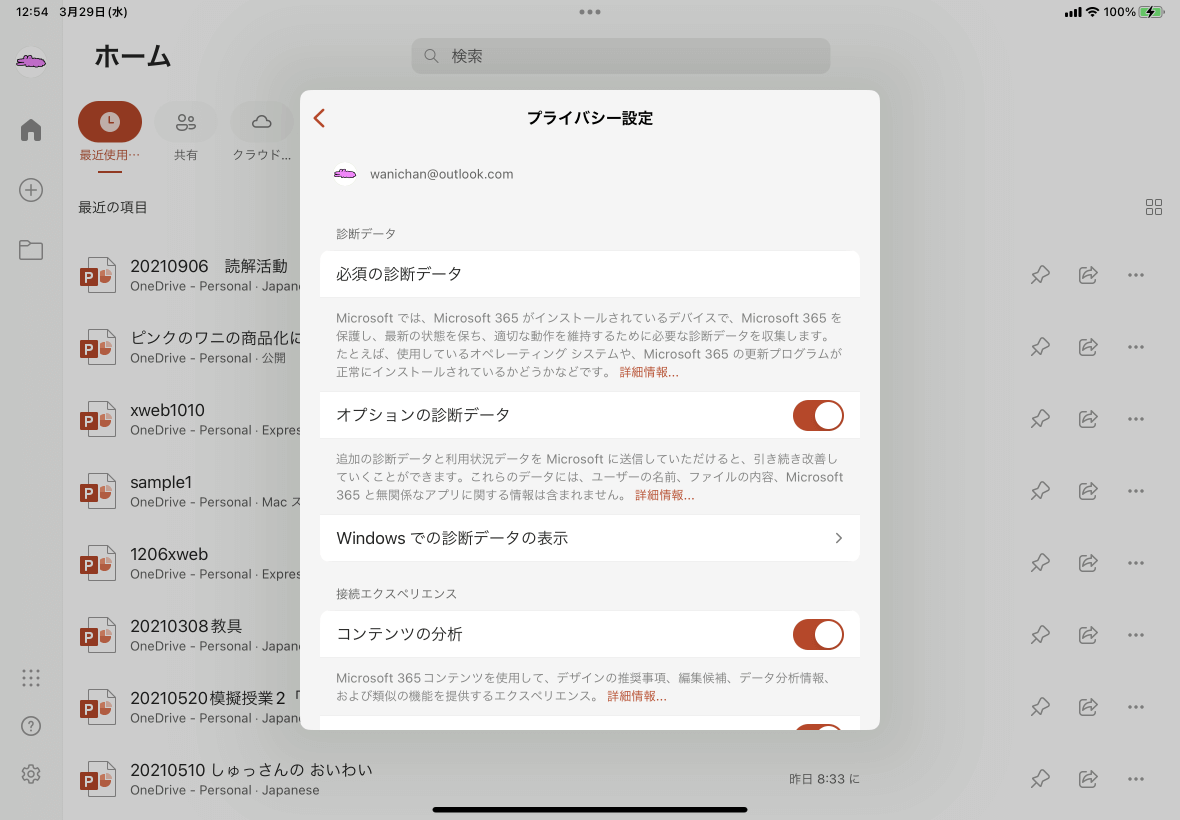1180x820 pixels.
Task: Tap the three-dot multitasking menu at top
Action: pos(590,12)
